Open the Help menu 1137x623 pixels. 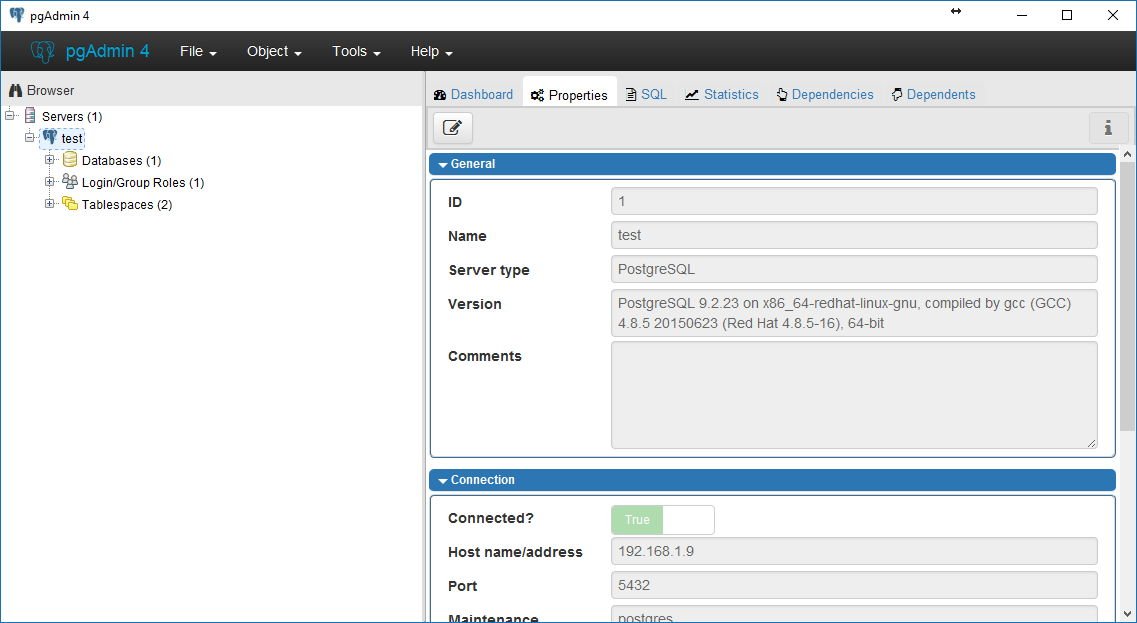pyautogui.click(x=431, y=51)
